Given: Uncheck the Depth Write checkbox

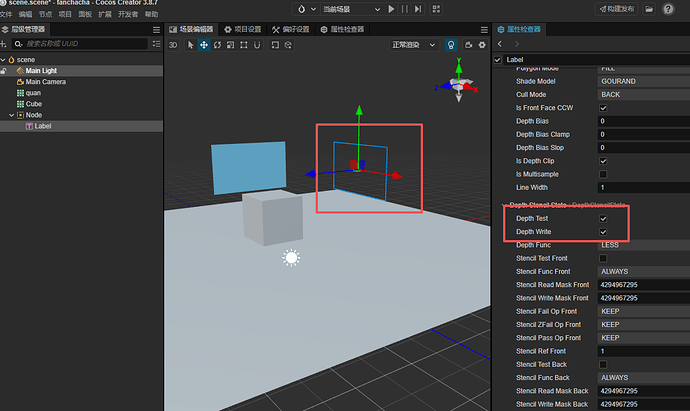Looking at the screenshot, I should click(603, 232).
